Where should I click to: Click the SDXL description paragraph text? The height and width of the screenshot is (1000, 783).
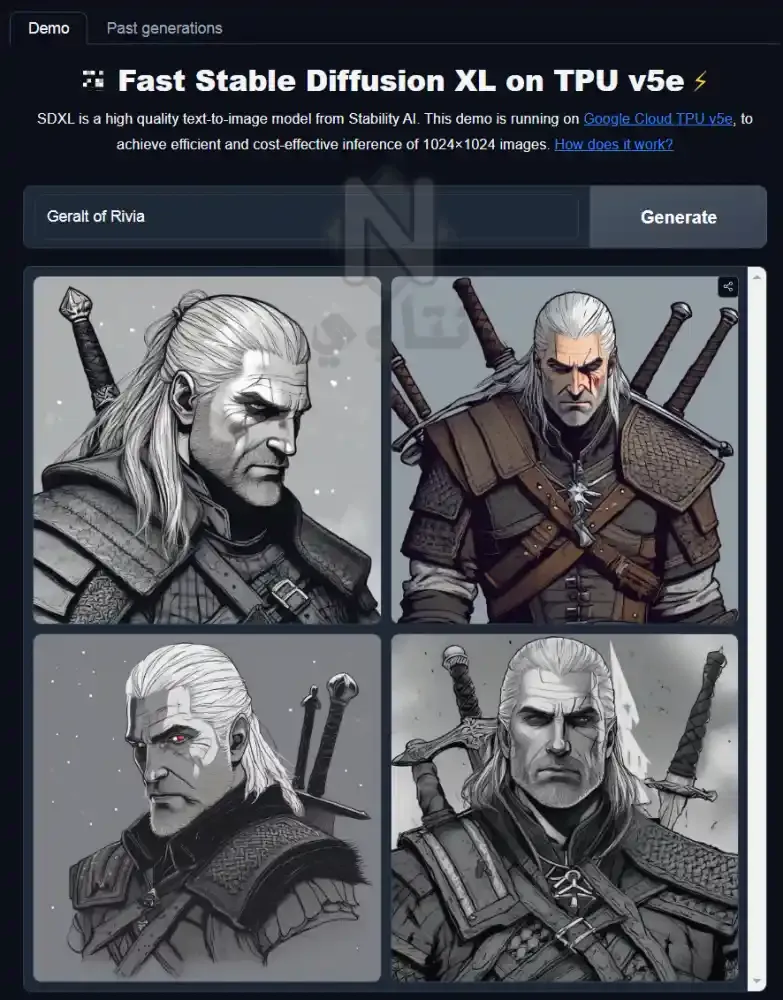point(395,131)
